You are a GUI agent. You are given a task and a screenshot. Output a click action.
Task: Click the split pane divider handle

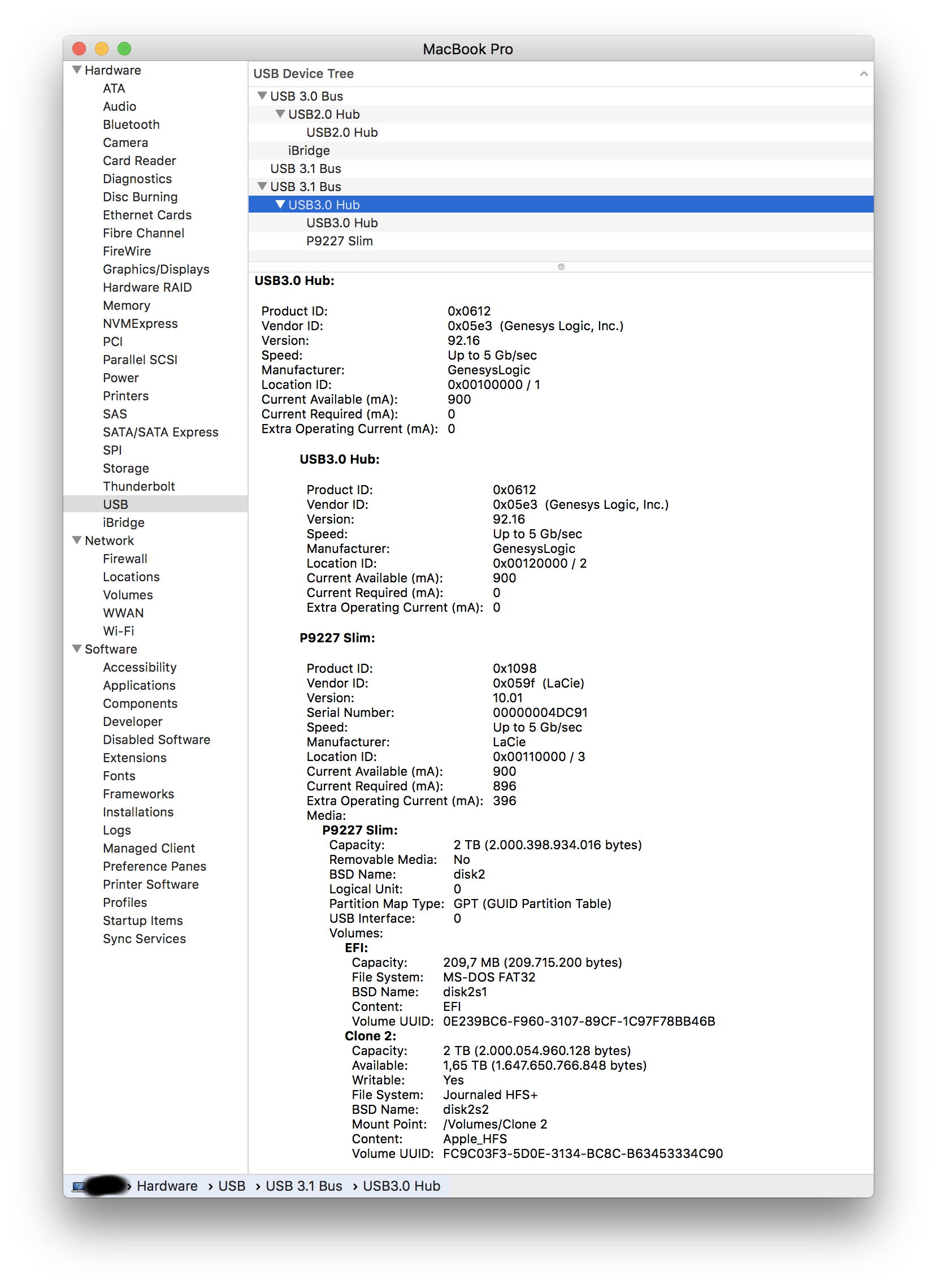point(561,267)
